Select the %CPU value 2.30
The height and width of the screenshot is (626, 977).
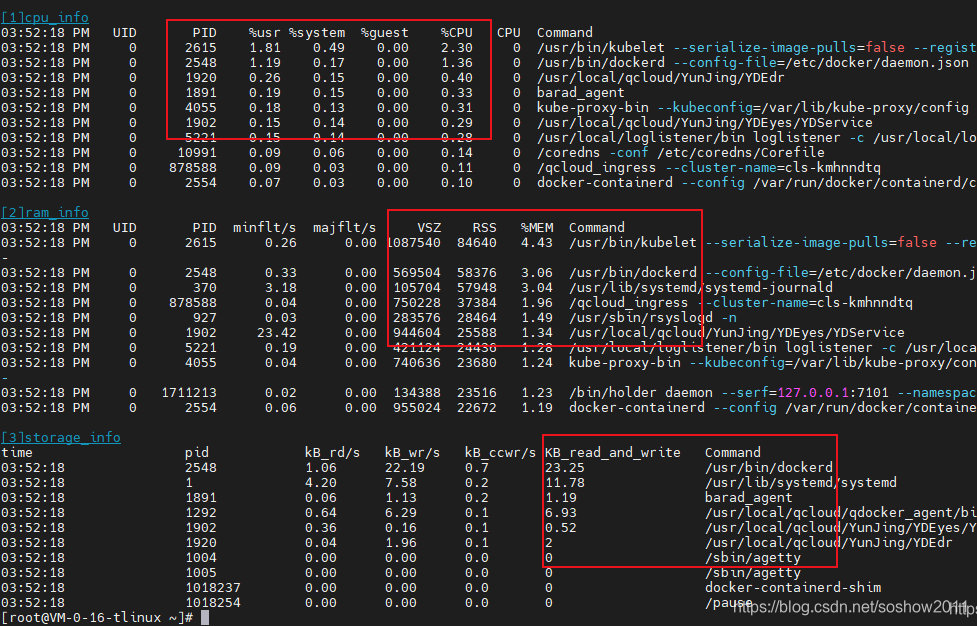coord(457,48)
